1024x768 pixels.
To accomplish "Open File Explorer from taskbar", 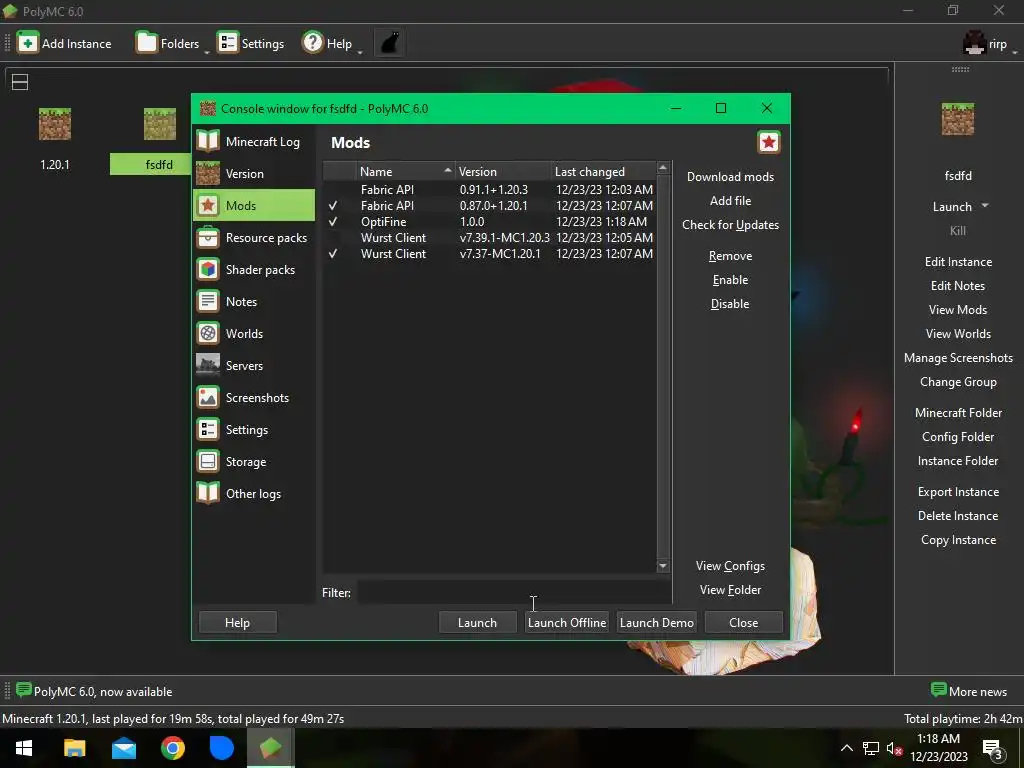I will click(x=74, y=748).
